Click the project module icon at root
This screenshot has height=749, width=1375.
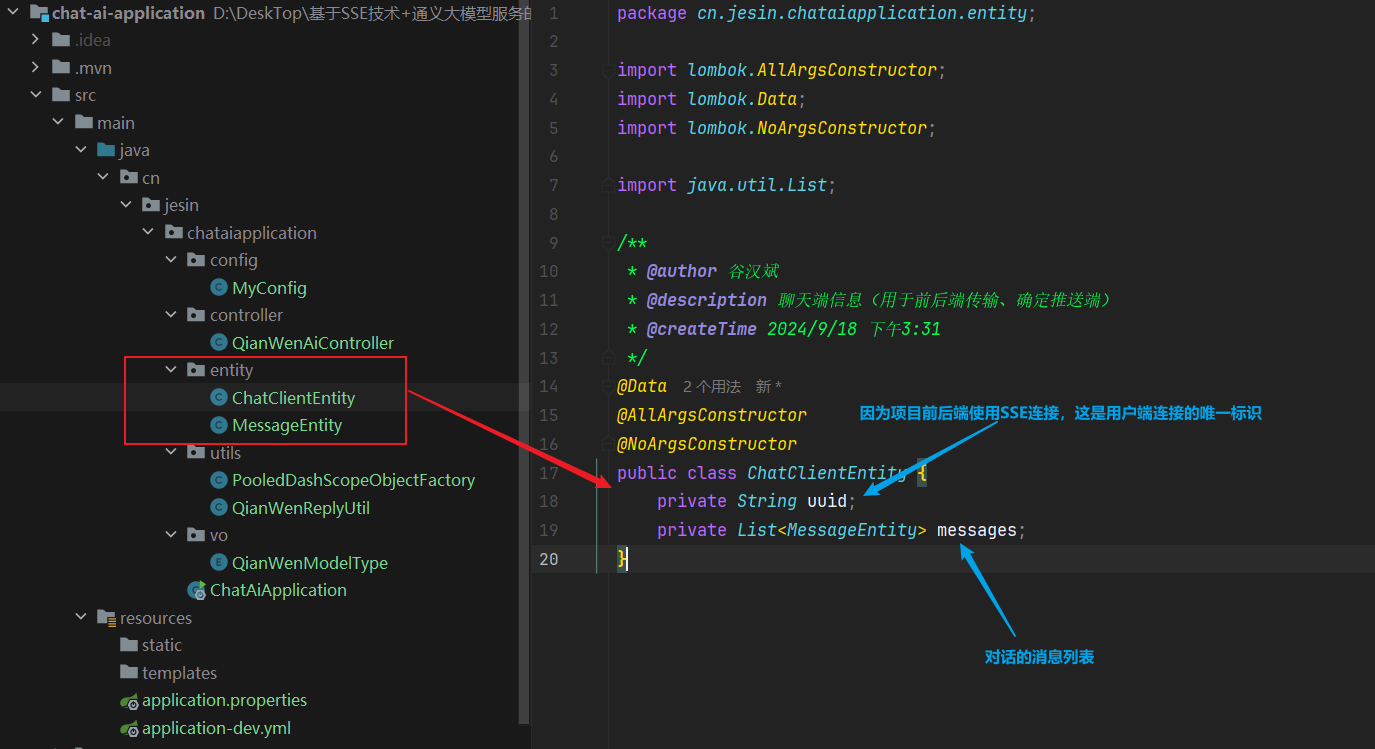(38, 13)
